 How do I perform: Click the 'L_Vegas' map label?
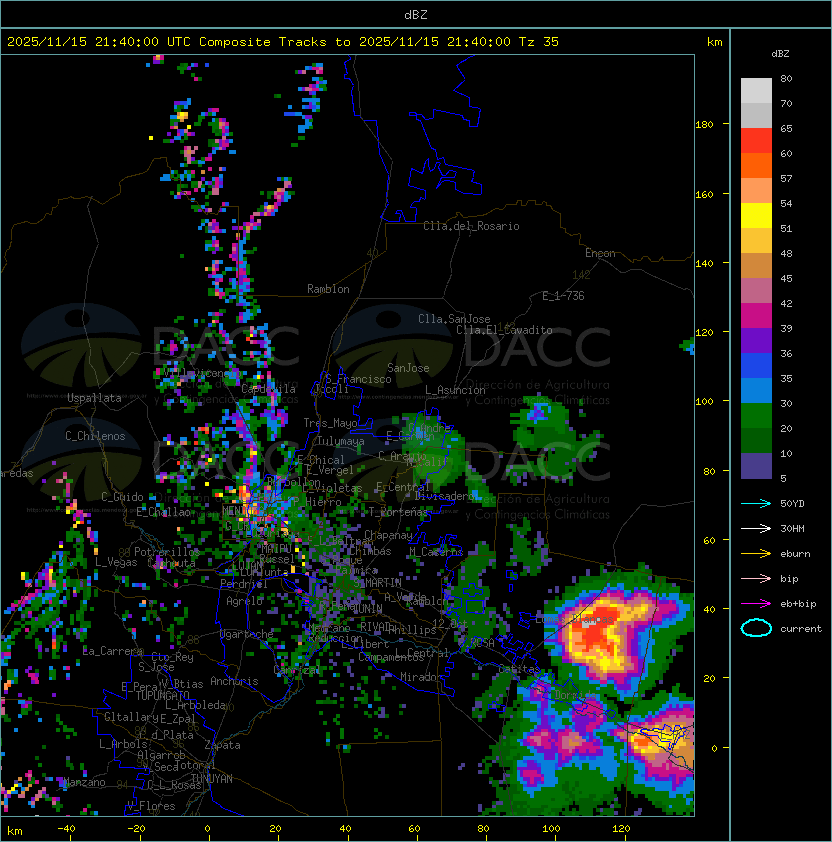[116, 562]
